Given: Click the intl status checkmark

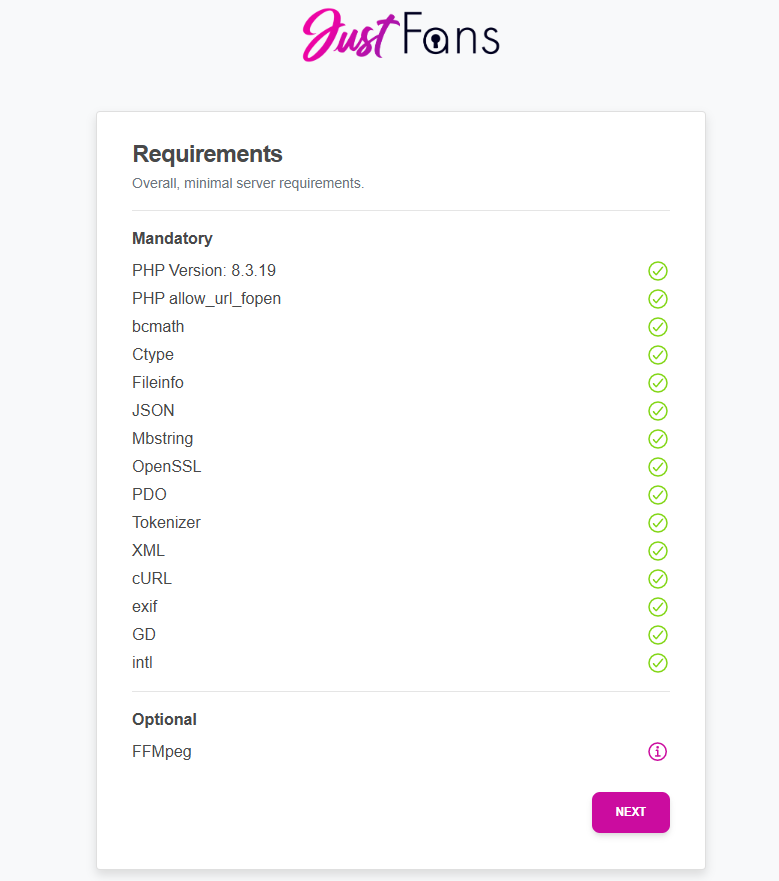Looking at the screenshot, I should [x=657, y=663].
